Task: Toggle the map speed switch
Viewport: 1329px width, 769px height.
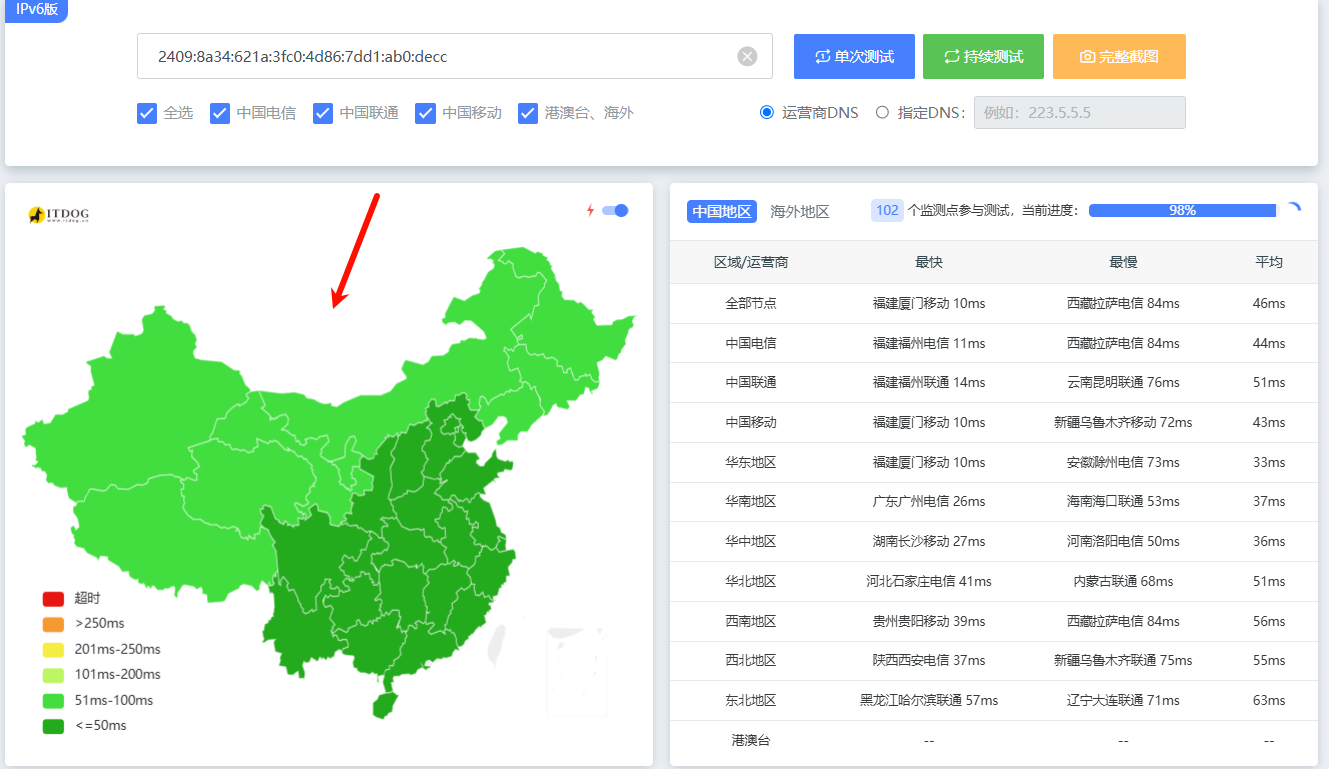Action: [x=615, y=210]
